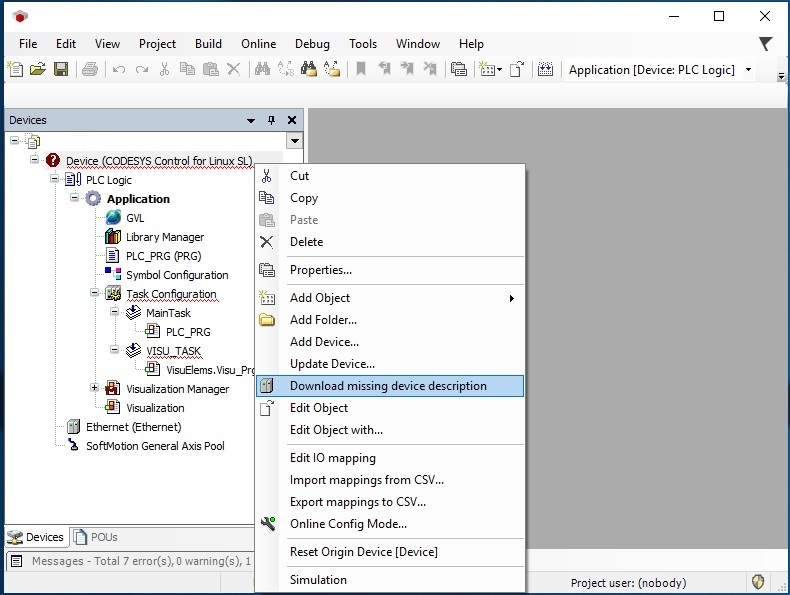Click the Save floppy disk toolbar icon
Image resolution: width=790 pixels, height=595 pixels.
click(61, 70)
